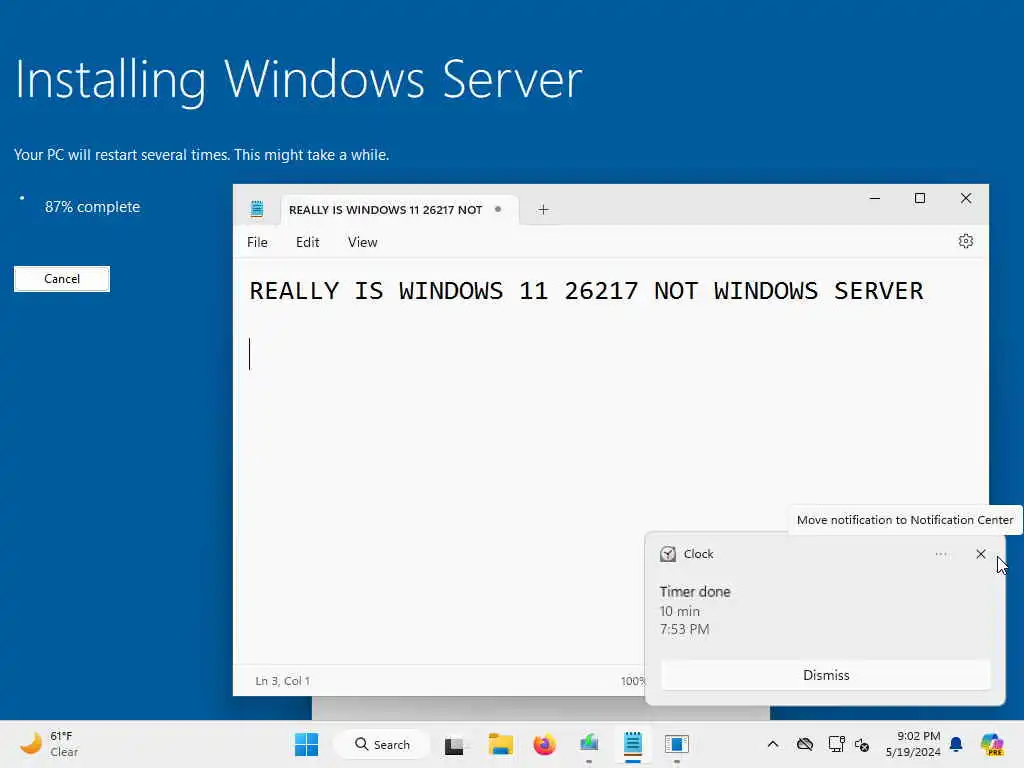The width and height of the screenshot is (1024, 768).
Task: Close the Notepad window
Action: (x=966, y=198)
